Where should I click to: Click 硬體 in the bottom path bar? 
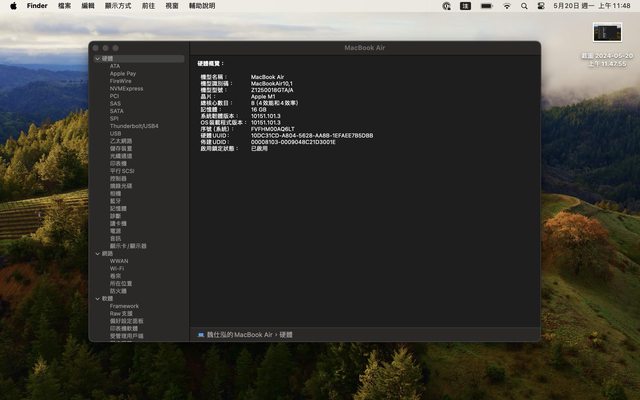coord(285,334)
